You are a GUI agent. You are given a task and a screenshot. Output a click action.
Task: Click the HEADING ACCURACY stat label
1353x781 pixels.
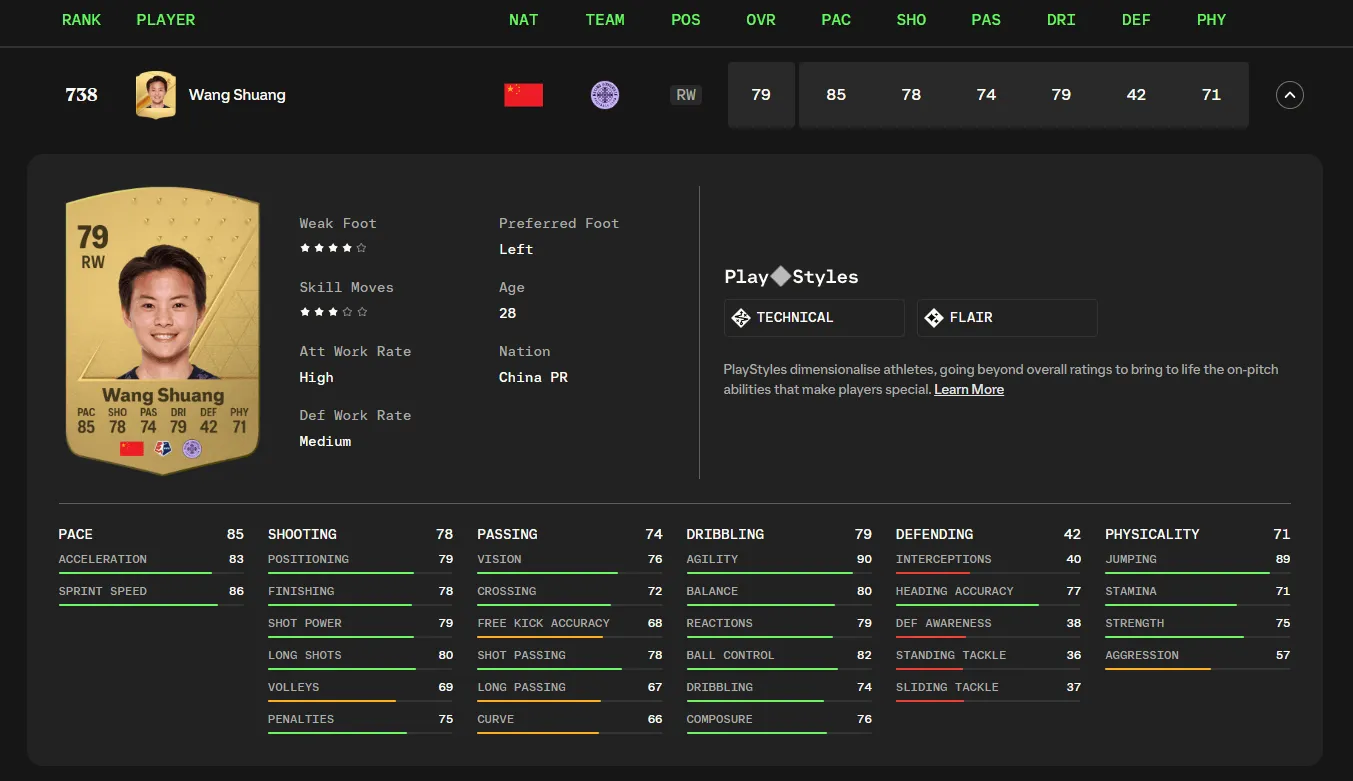955,591
